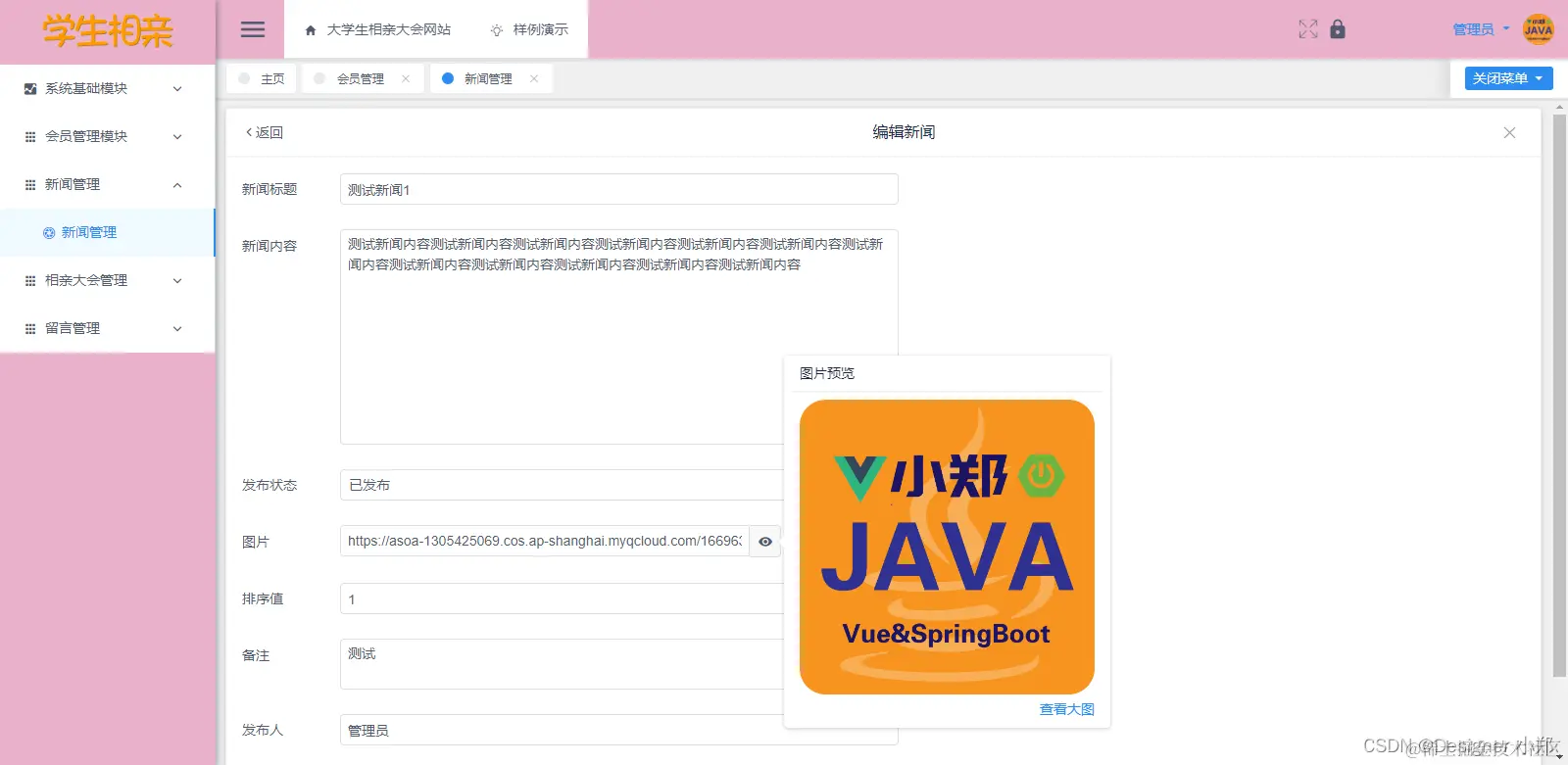Click 查看大图 link in preview
This screenshot has height=765, width=1568.
[1066, 709]
